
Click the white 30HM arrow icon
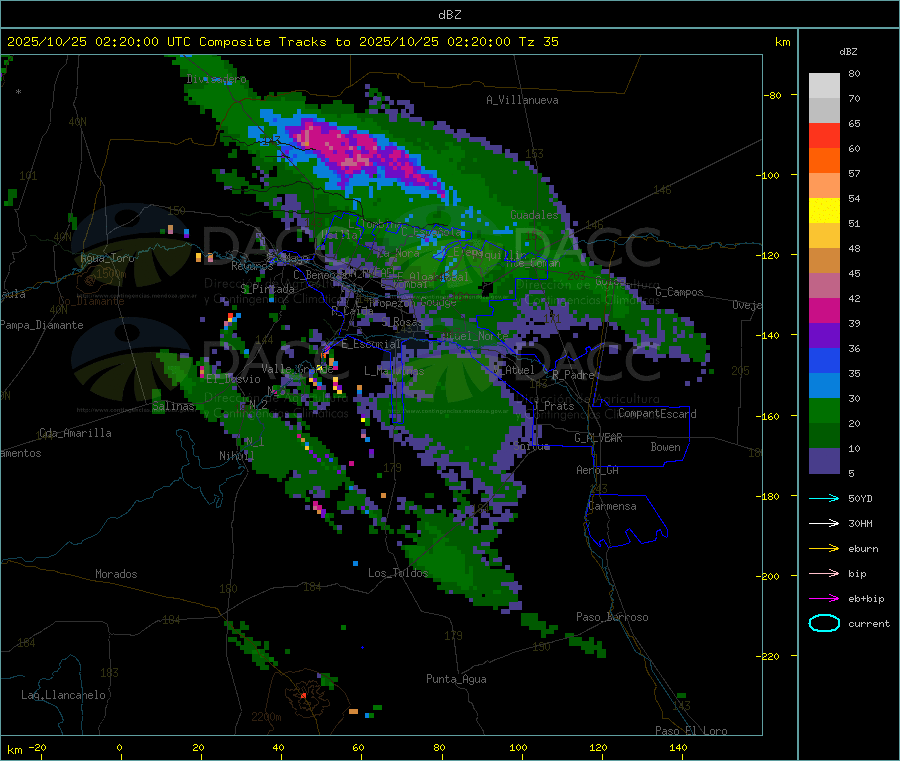(x=824, y=523)
